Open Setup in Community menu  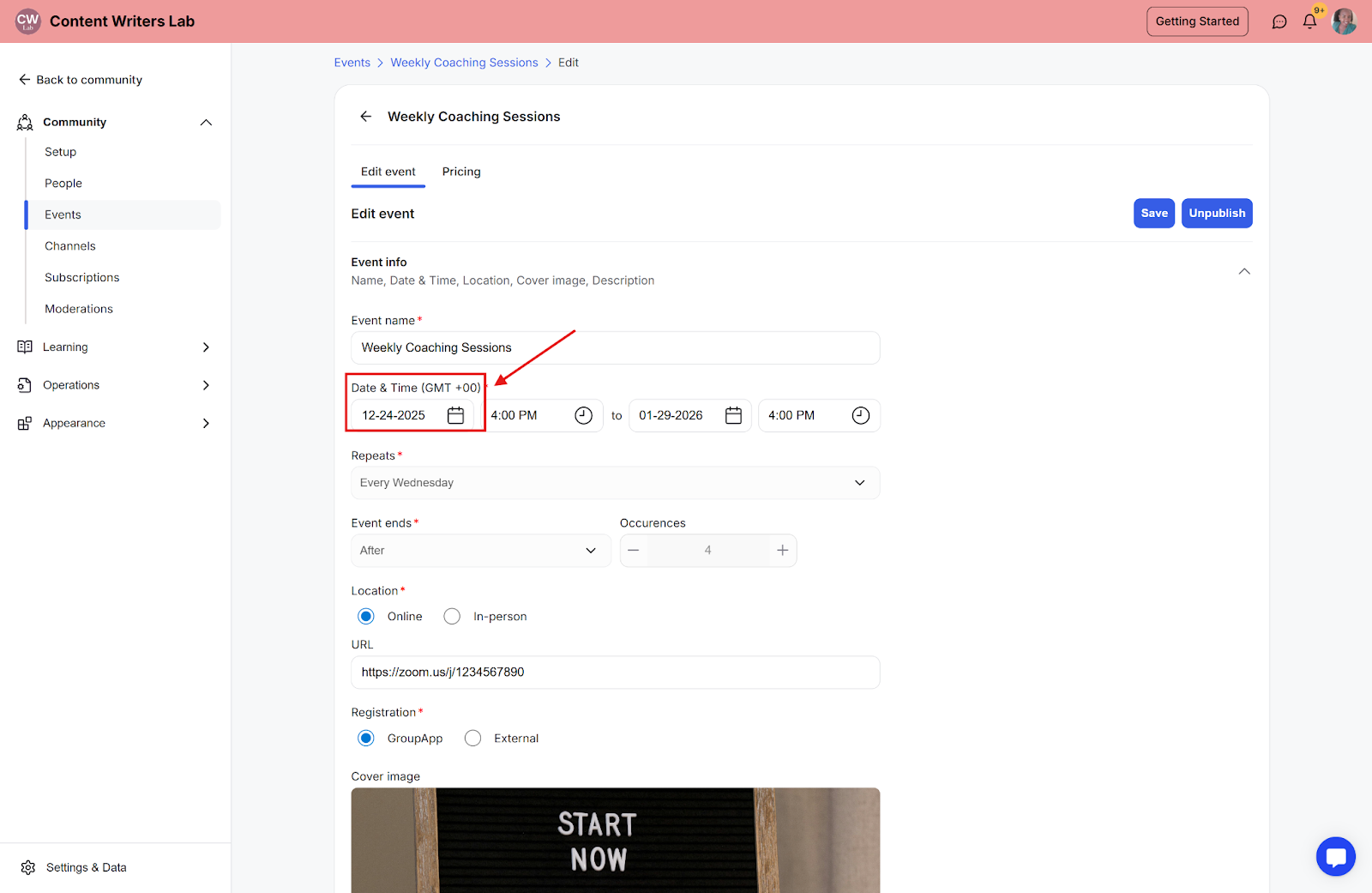(61, 152)
